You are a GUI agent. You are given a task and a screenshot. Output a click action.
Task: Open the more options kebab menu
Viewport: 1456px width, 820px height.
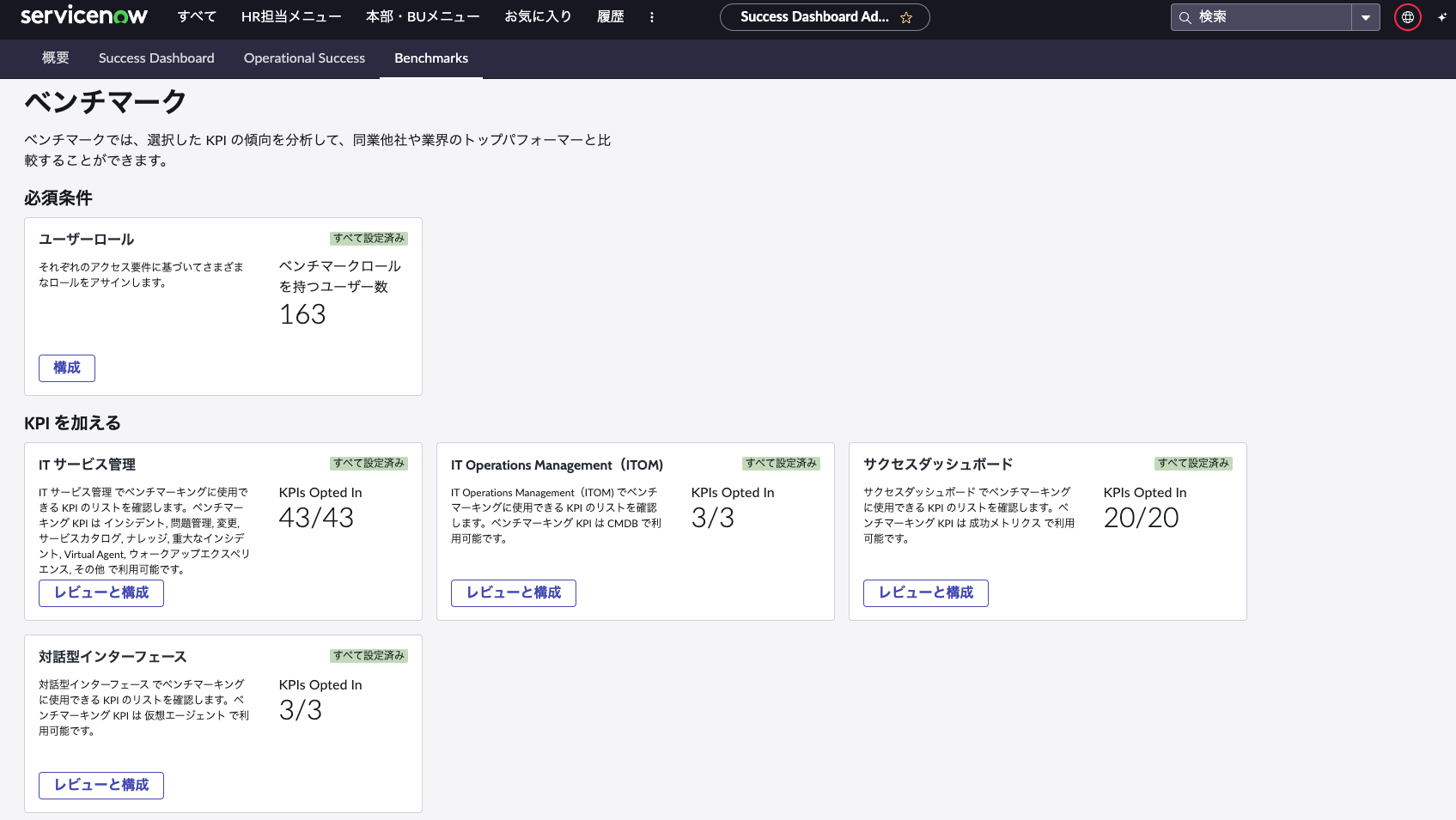(652, 17)
